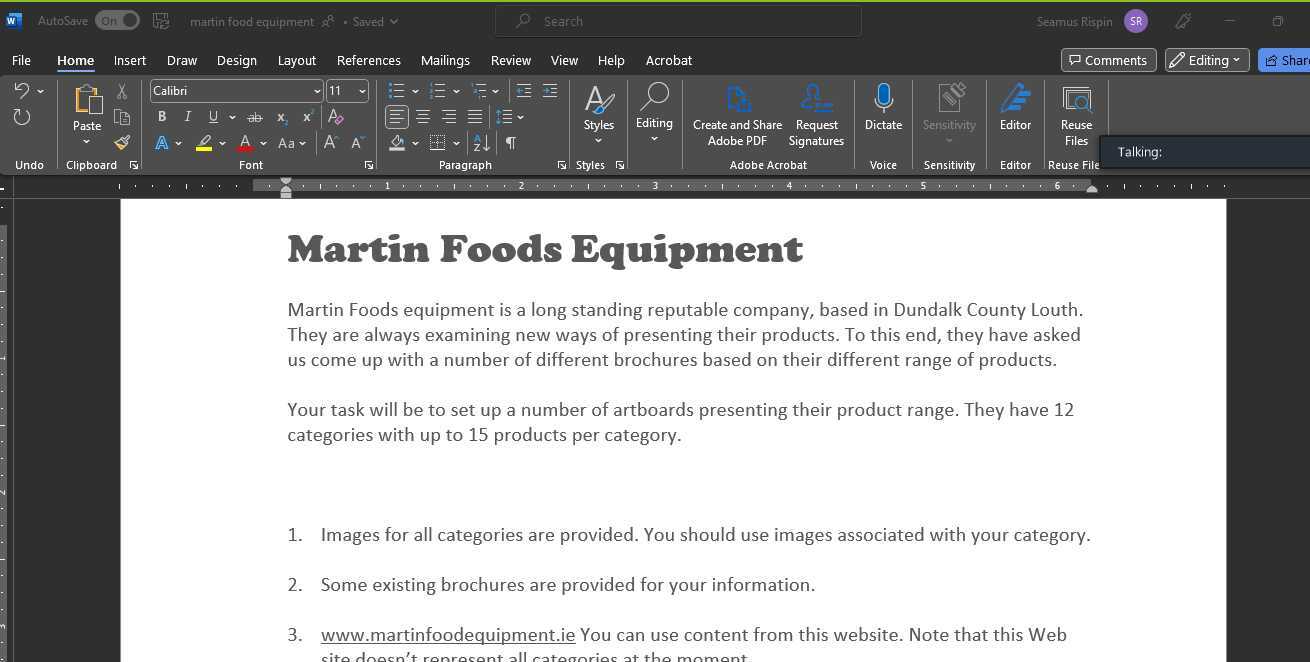Open the Reuse Files pane
The width and height of the screenshot is (1310, 662).
click(1076, 115)
